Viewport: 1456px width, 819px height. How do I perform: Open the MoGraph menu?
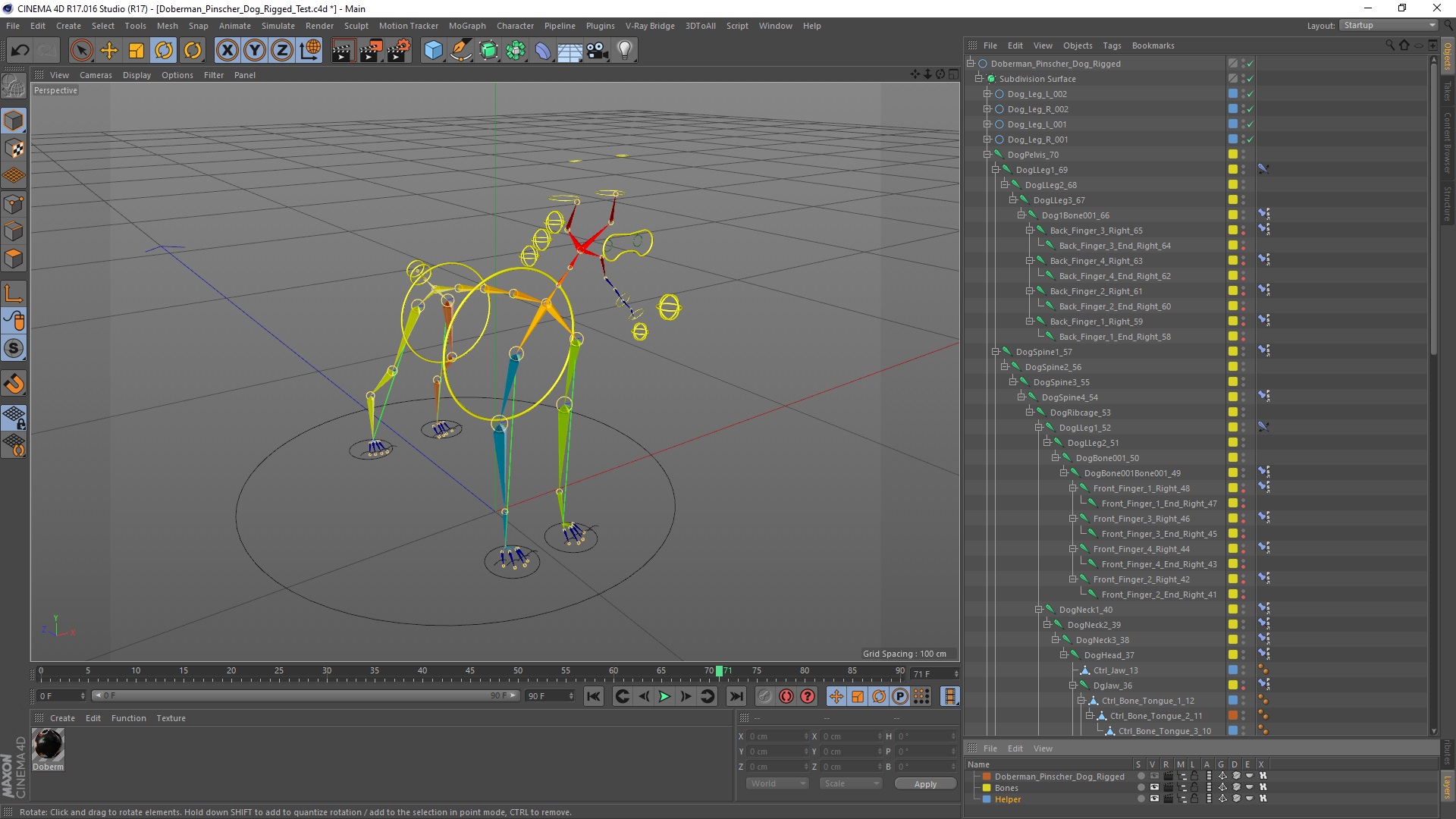[x=467, y=26]
